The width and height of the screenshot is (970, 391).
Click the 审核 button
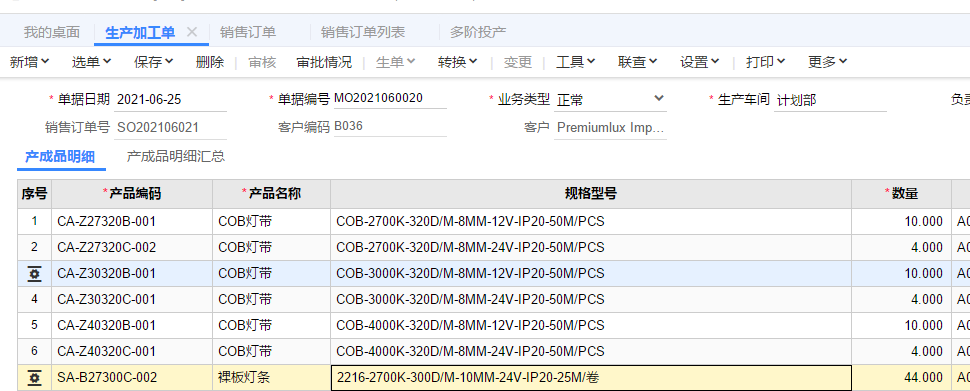click(x=262, y=62)
